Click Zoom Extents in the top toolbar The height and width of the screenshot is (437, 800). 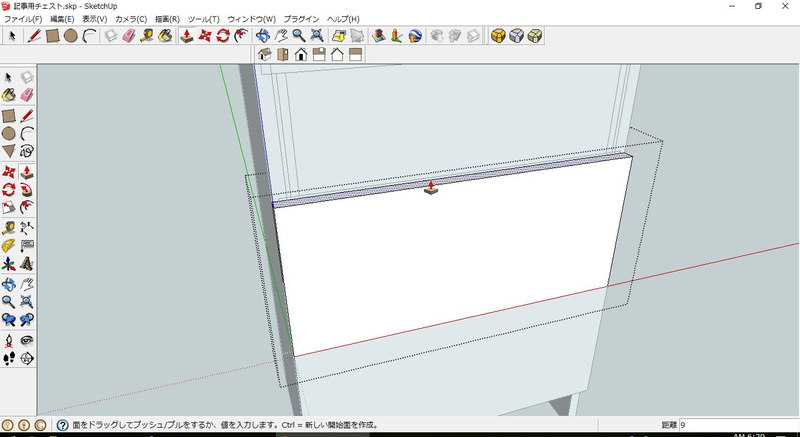point(318,36)
